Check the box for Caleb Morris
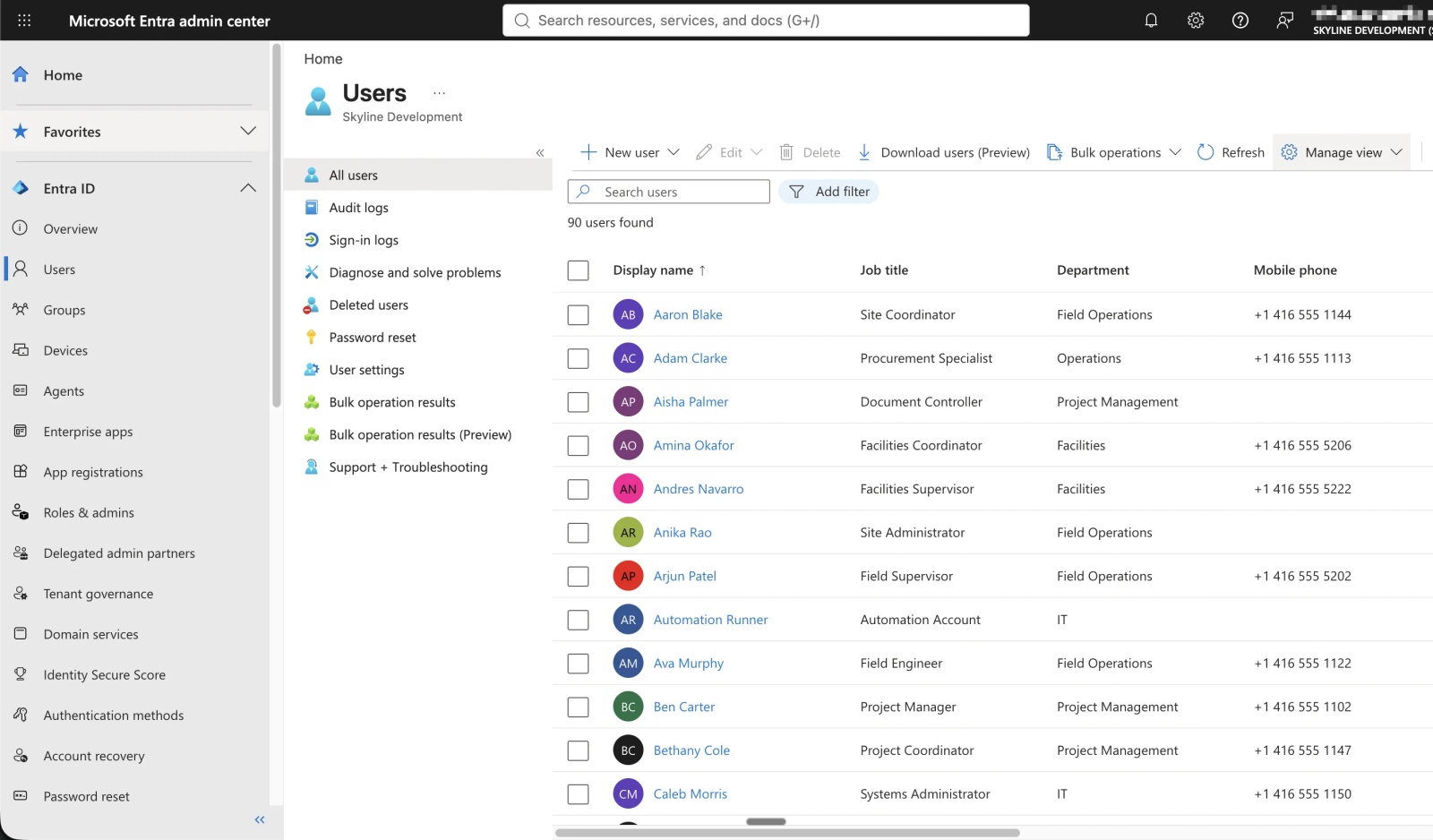Image resolution: width=1433 pixels, height=840 pixels. [579, 794]
